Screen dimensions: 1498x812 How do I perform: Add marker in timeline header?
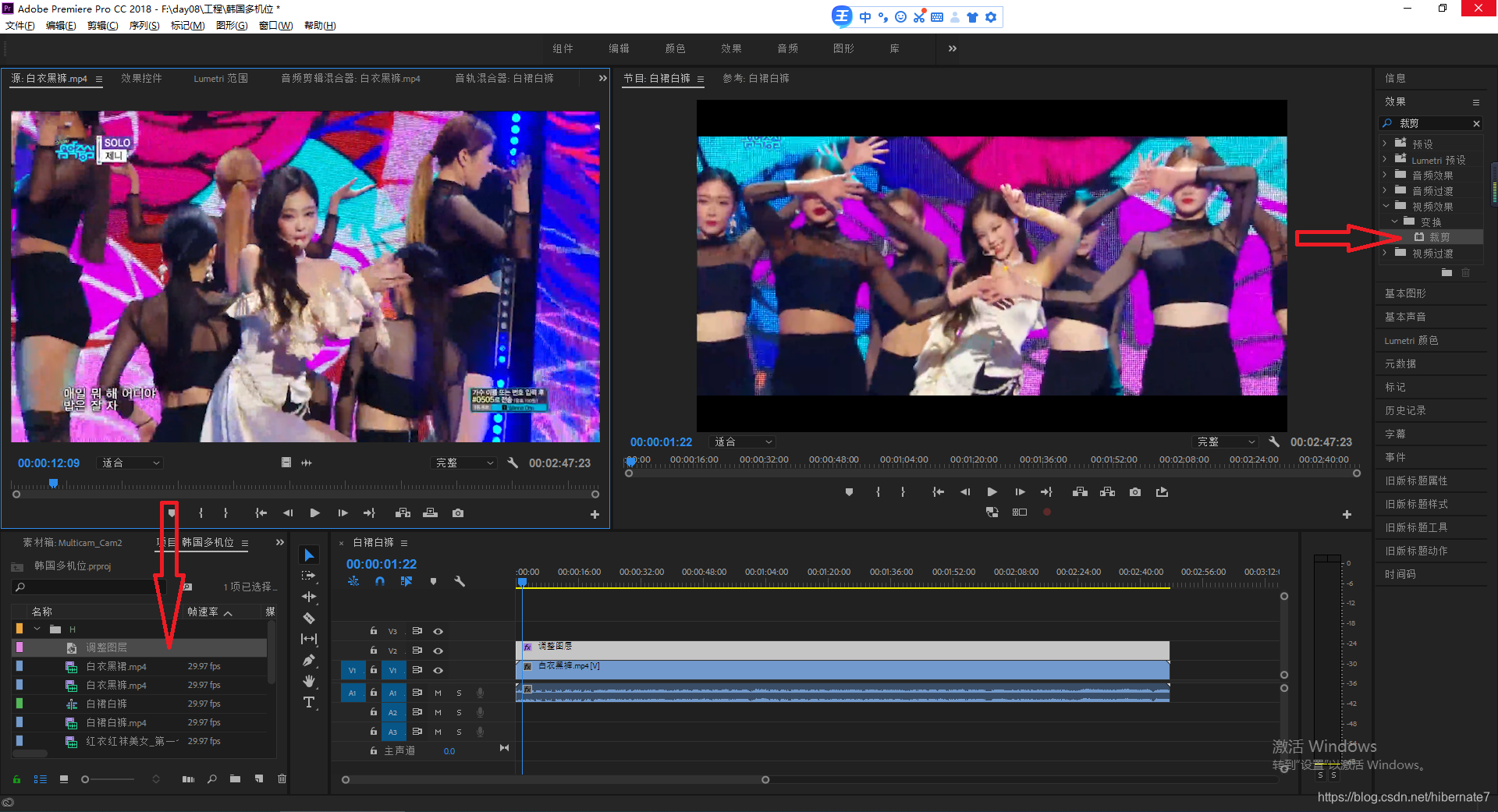tap(433, 581)
